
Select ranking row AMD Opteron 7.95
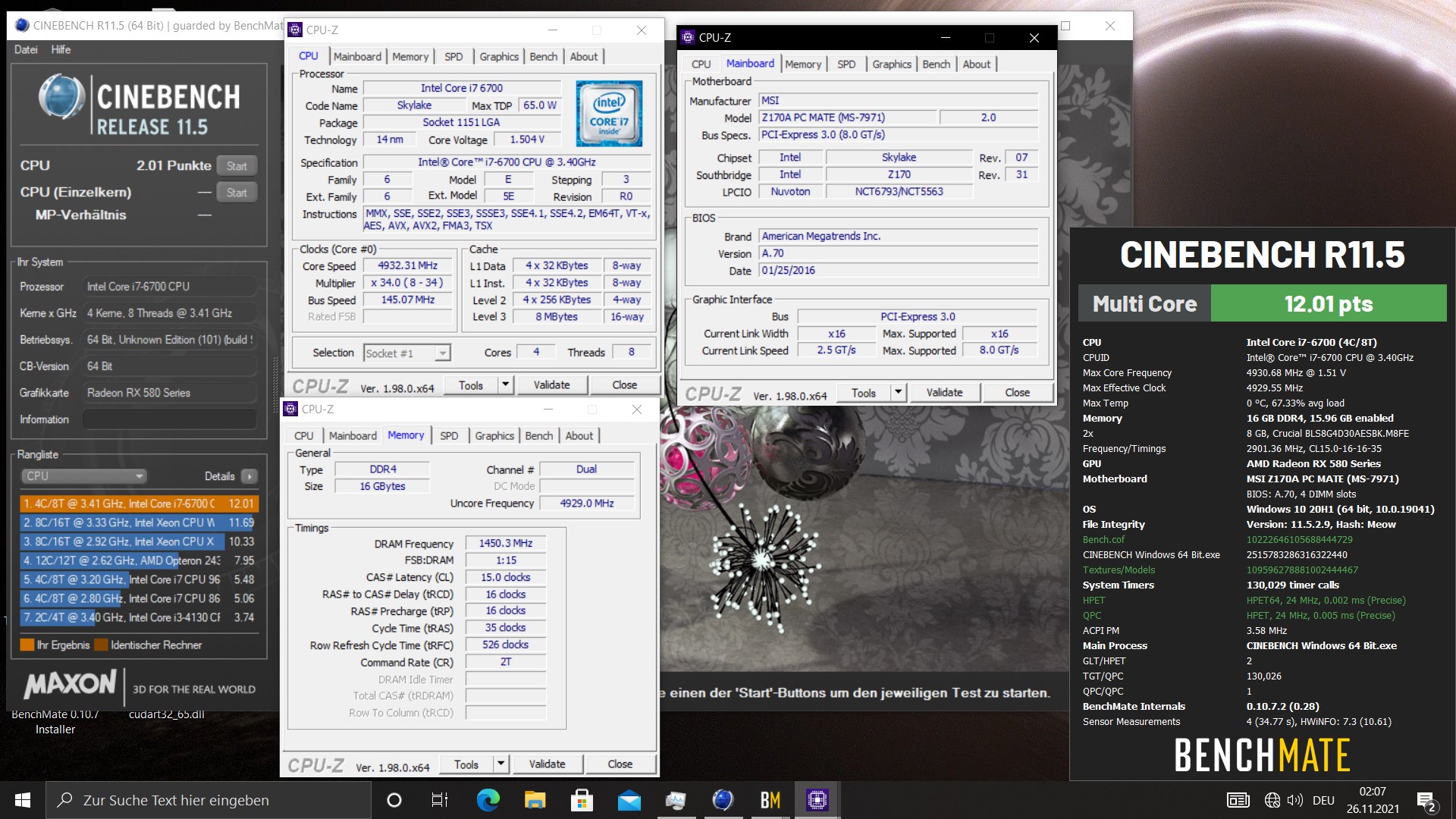point(140,560)
